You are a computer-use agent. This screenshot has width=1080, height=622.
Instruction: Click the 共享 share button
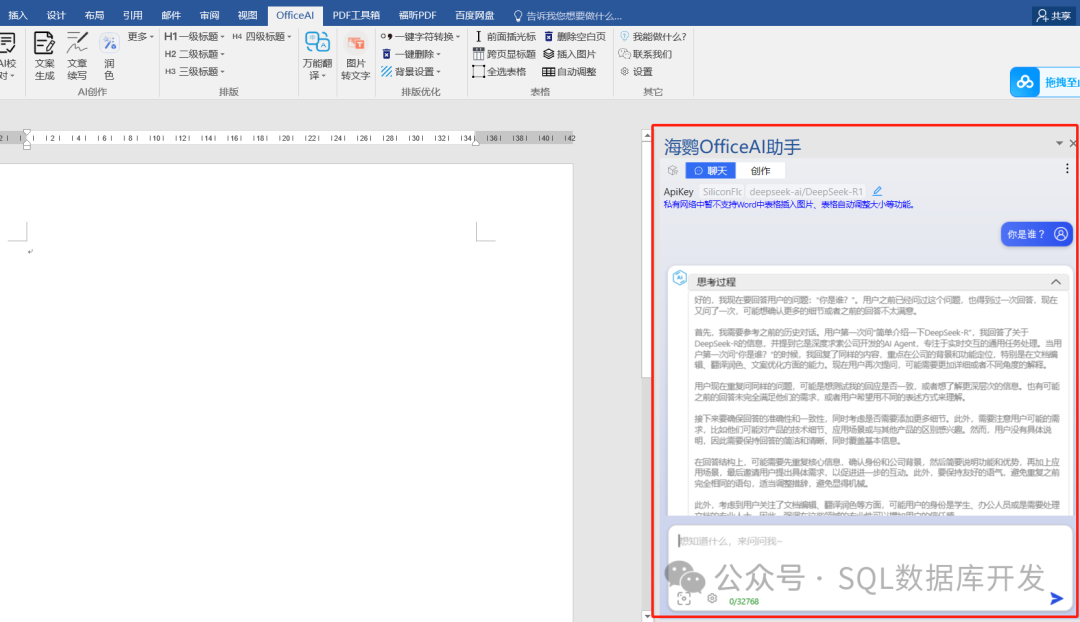coord(1054,15)
